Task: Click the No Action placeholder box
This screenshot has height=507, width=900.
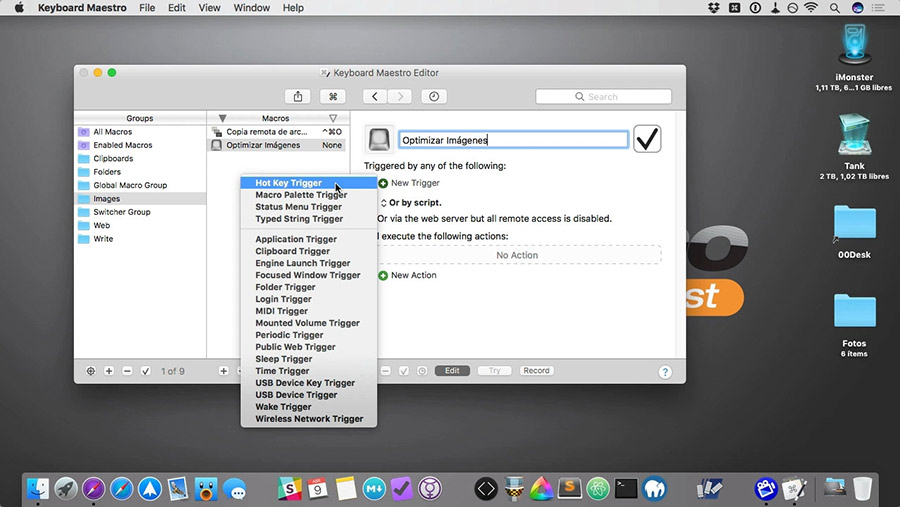Action: pos(518,255)
